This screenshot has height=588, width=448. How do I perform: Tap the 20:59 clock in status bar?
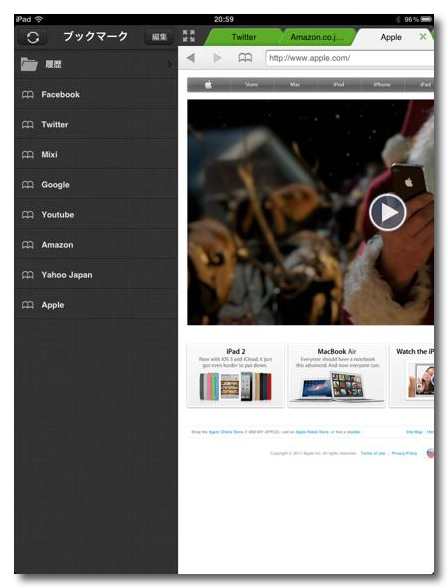[x=224, y=19]
